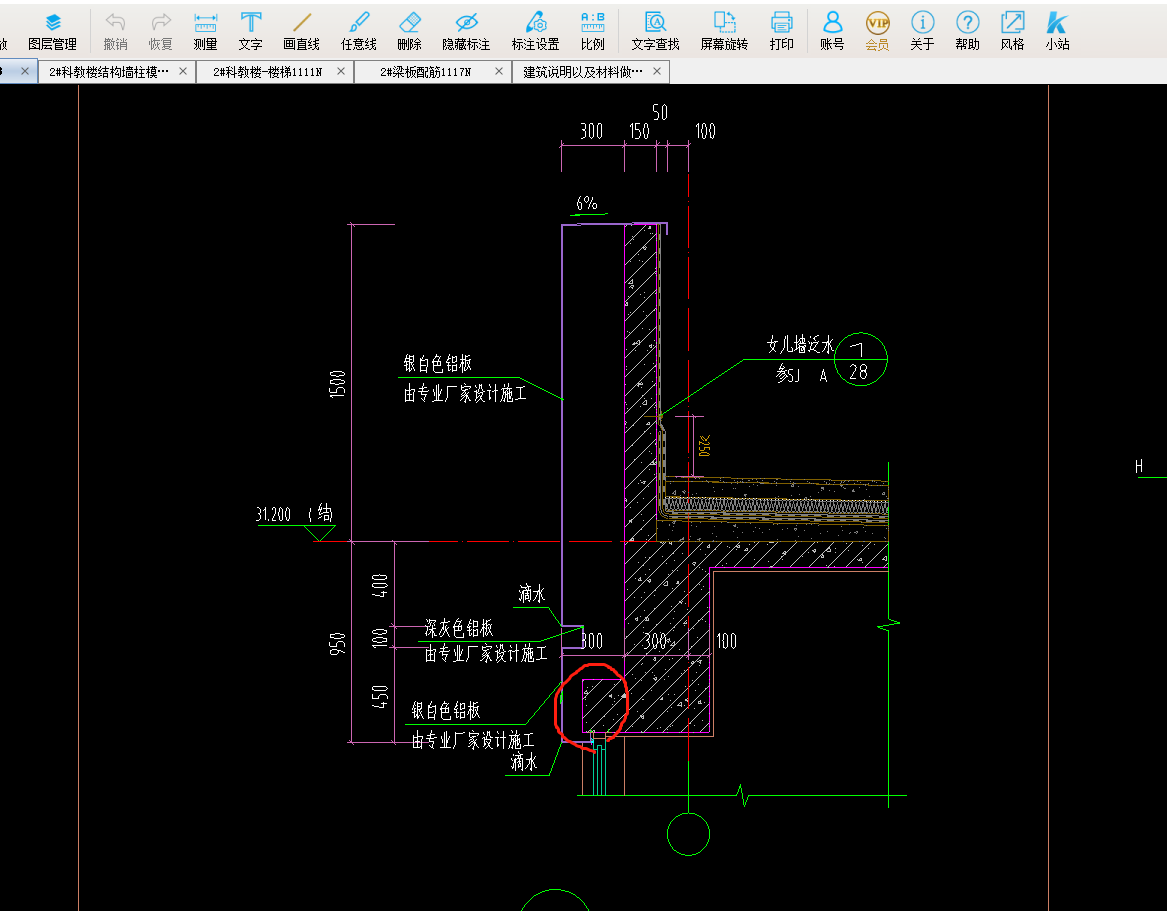Select the 文字 text tool

pos(251,31)
